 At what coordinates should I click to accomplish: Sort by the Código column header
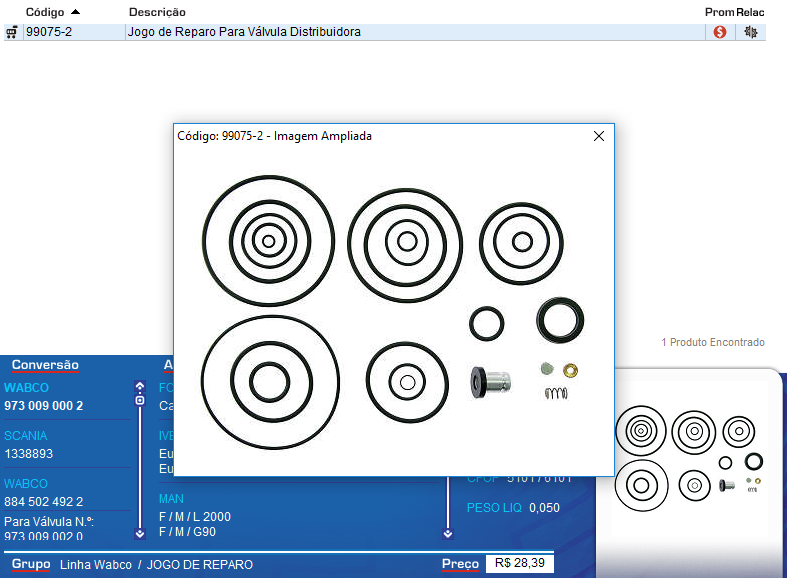click(x=45, y=12)
